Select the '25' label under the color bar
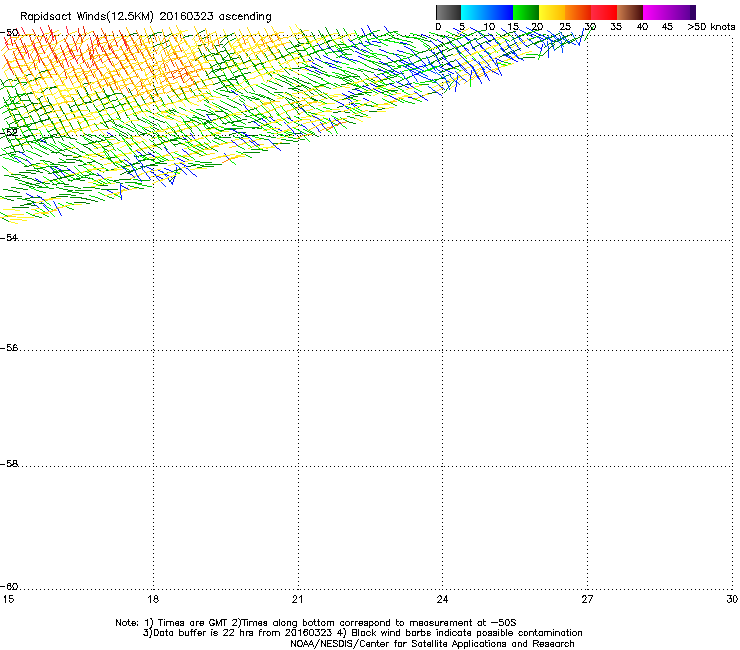 pyautogui.click(x=565, y=27)
